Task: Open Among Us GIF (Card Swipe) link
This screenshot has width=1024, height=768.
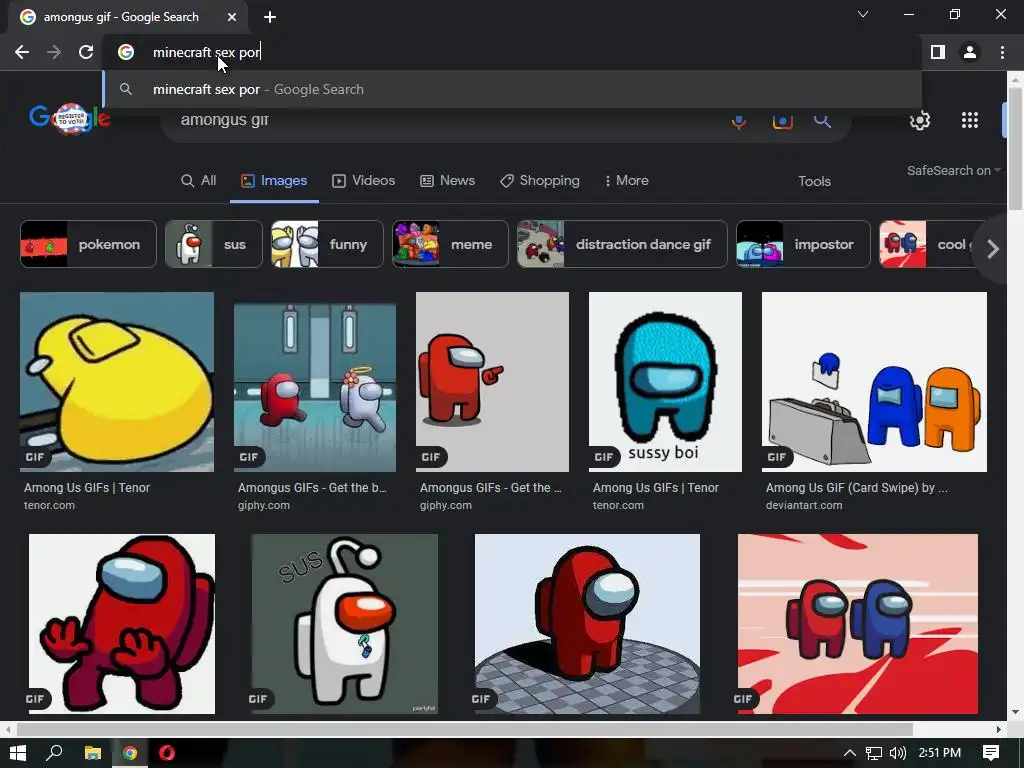Action: click(856, 488)
